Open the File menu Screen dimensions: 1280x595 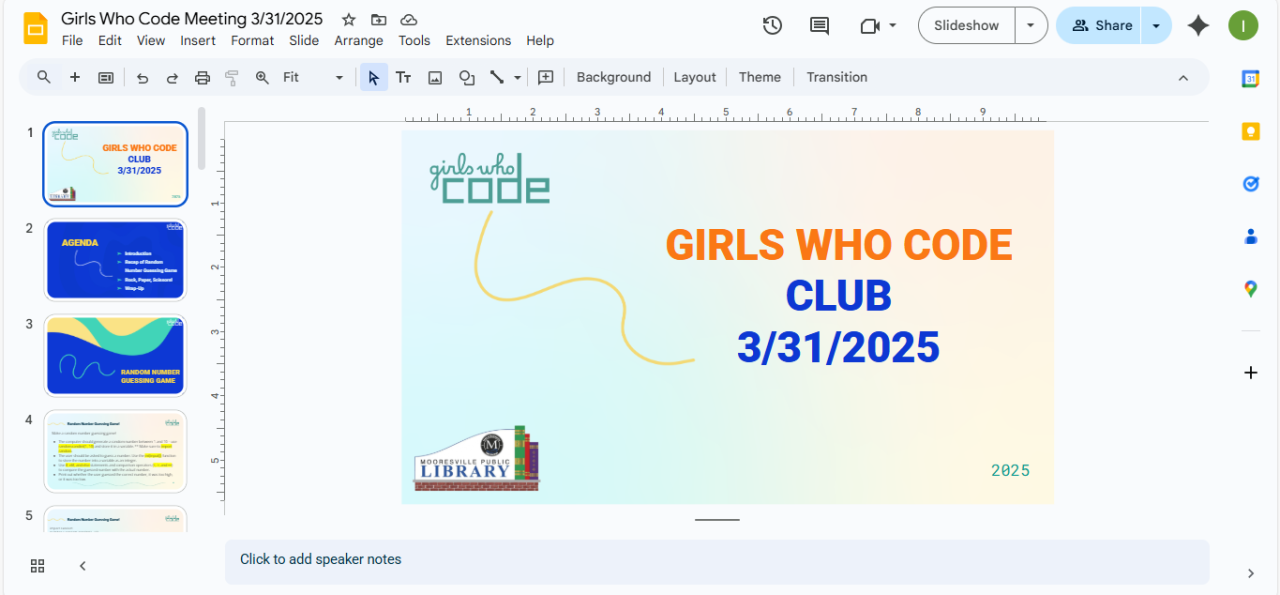tap(72, 41)
